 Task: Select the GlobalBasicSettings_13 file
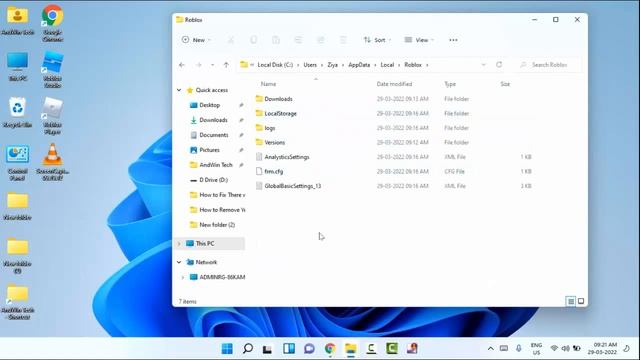[x=292, y=186]
